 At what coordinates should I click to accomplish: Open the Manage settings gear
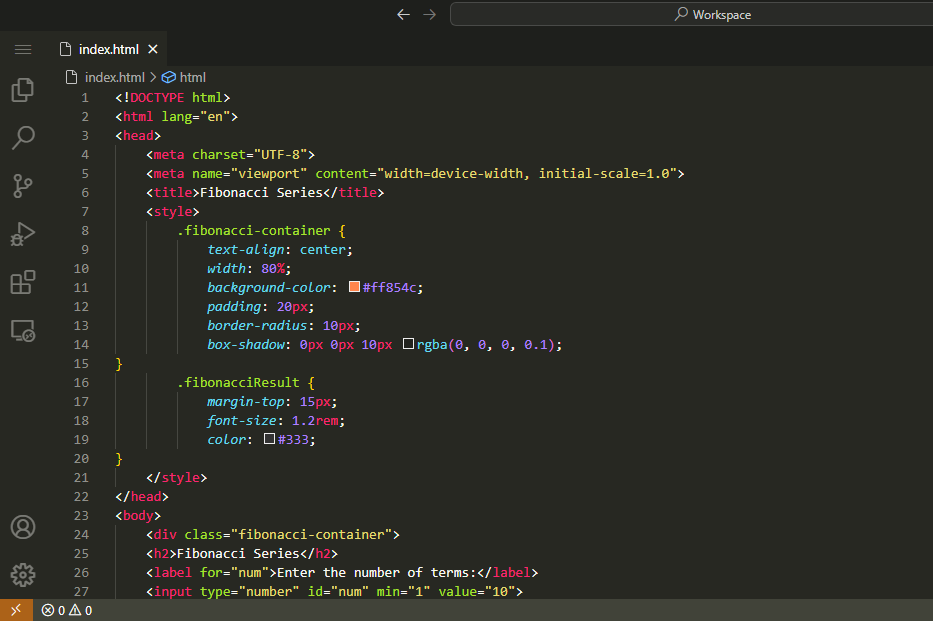coord(22,574)
